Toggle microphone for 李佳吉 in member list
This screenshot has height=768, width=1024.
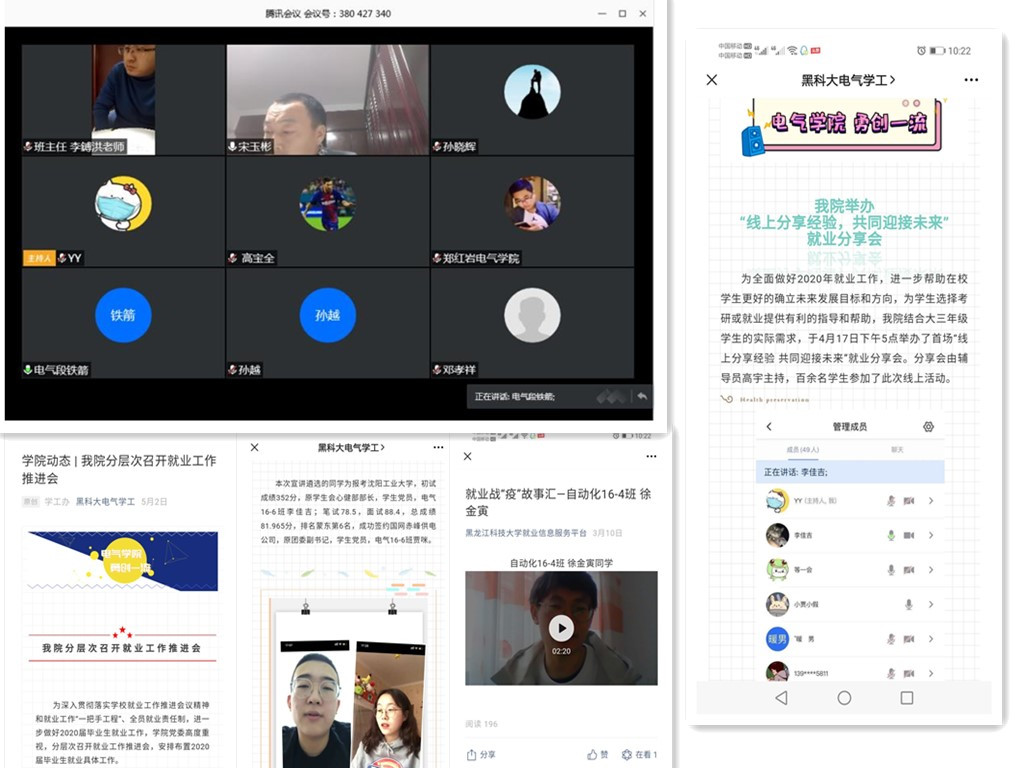tap(891, 535)
